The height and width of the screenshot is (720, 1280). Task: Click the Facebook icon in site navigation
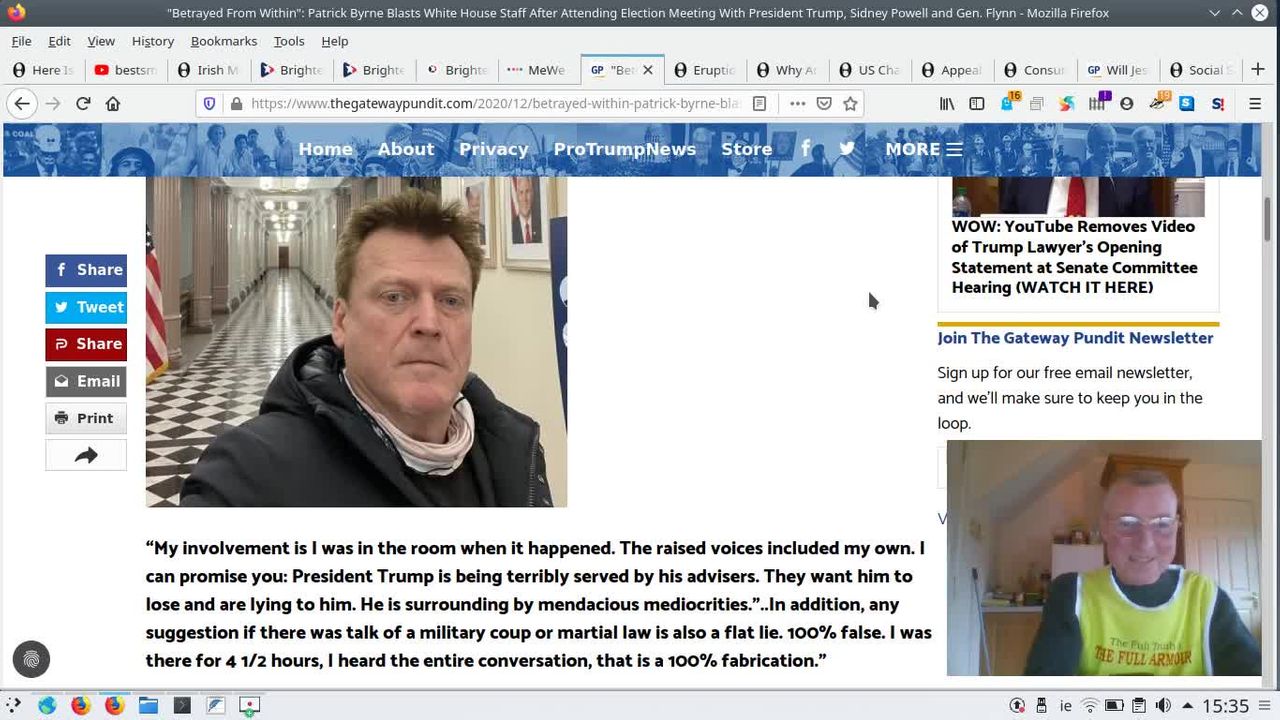click(806, 149)
